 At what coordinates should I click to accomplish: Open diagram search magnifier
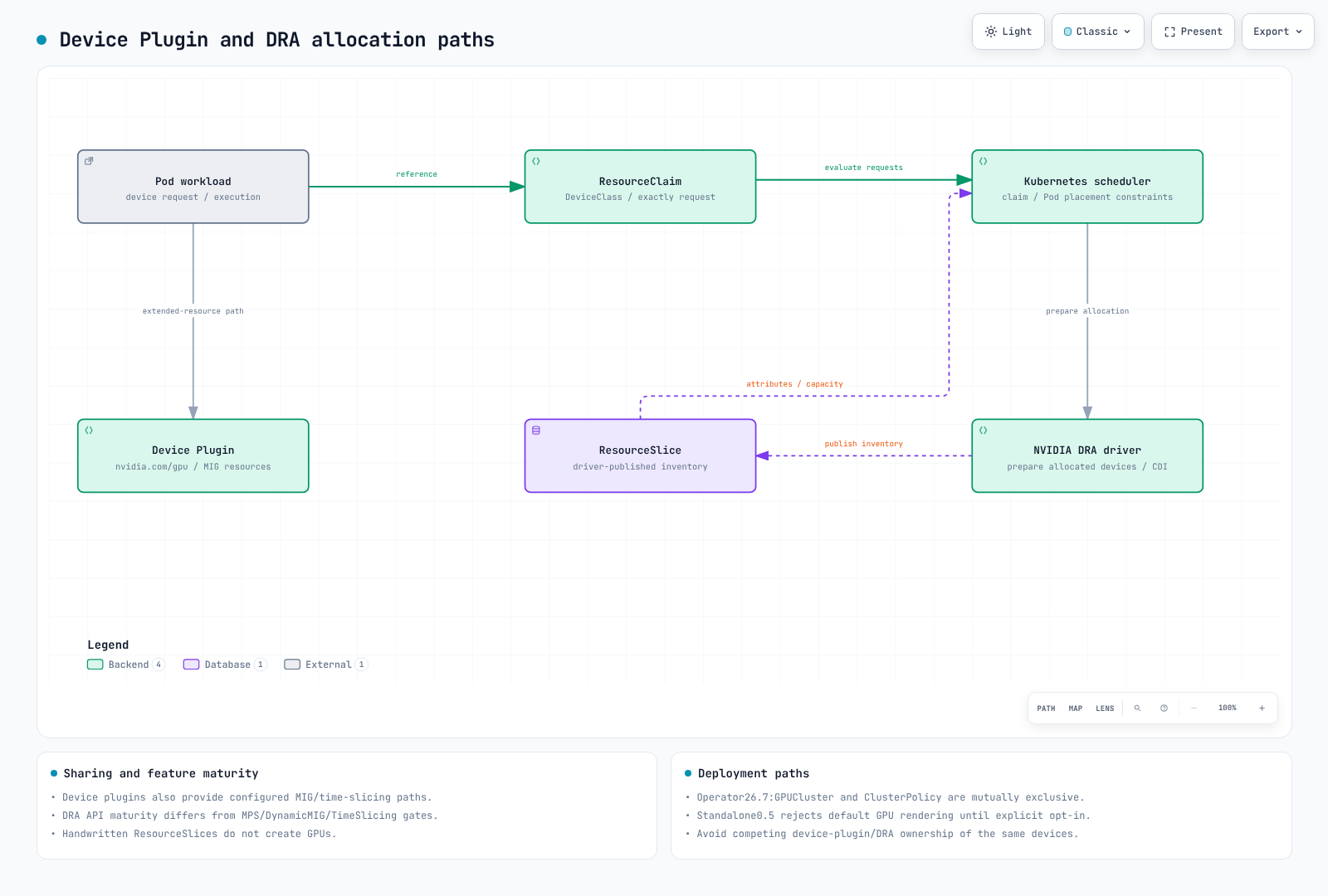[1137, 709]
